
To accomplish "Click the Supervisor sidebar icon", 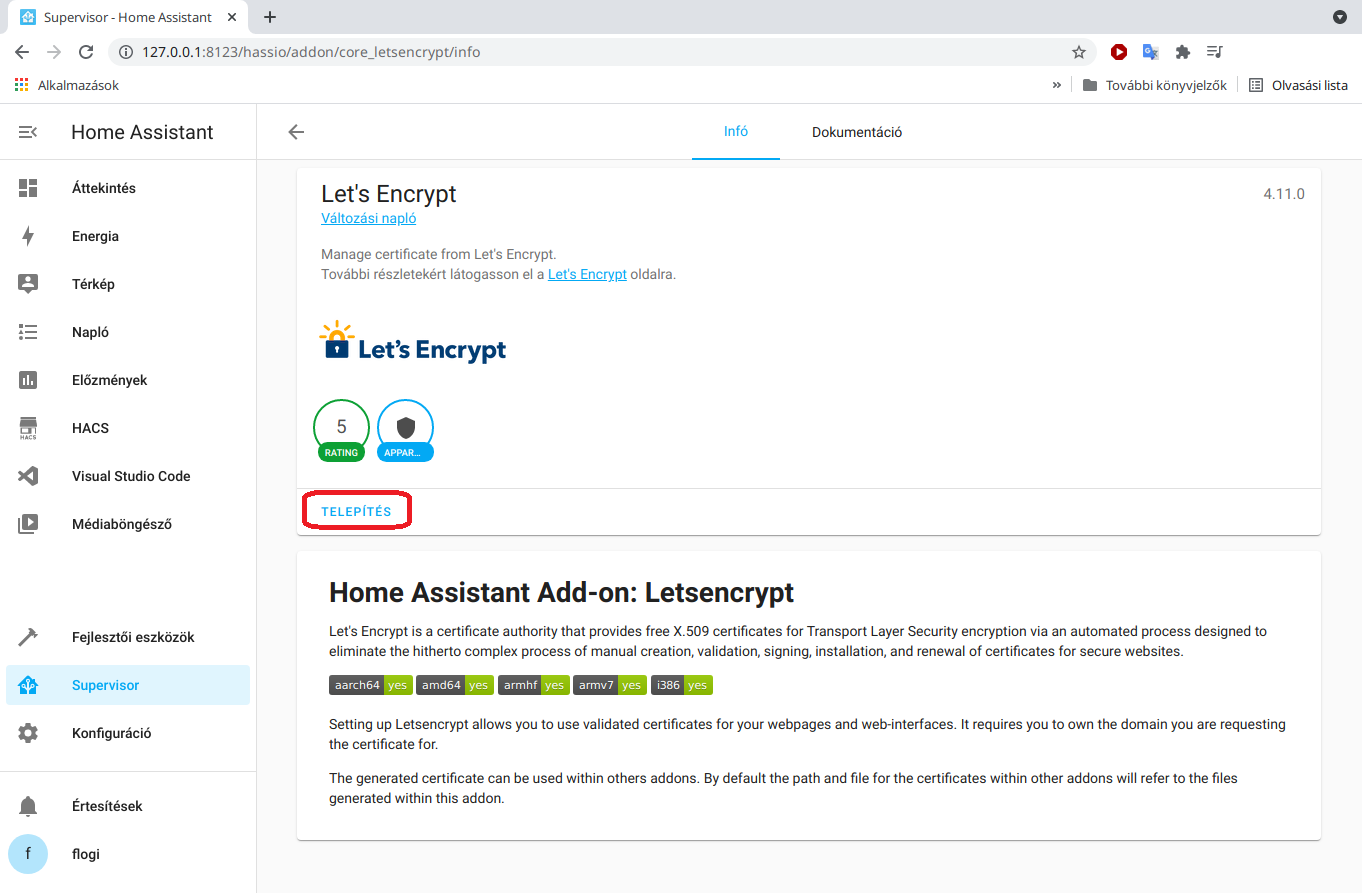I will [28, 685].
